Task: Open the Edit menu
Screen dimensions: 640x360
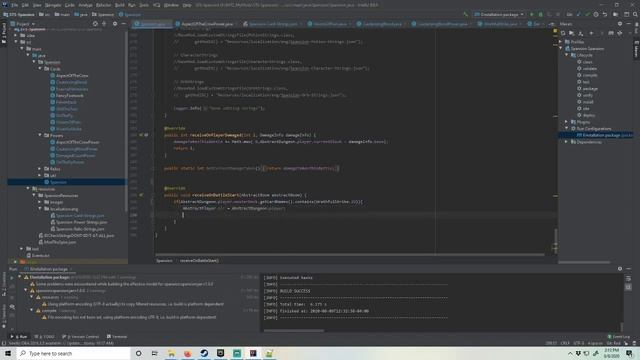Action: point(25,5)
